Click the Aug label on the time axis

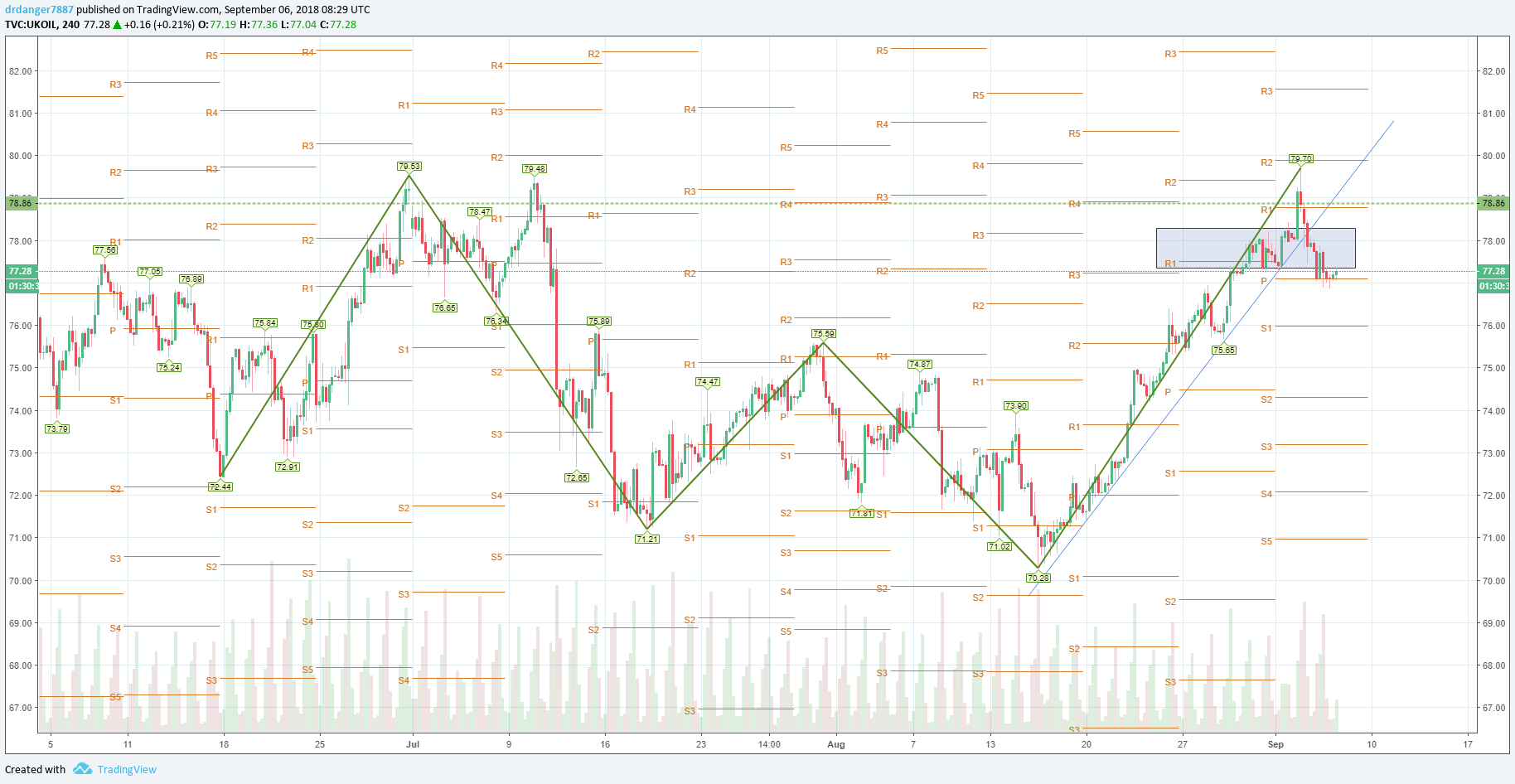tap(836, 744)
